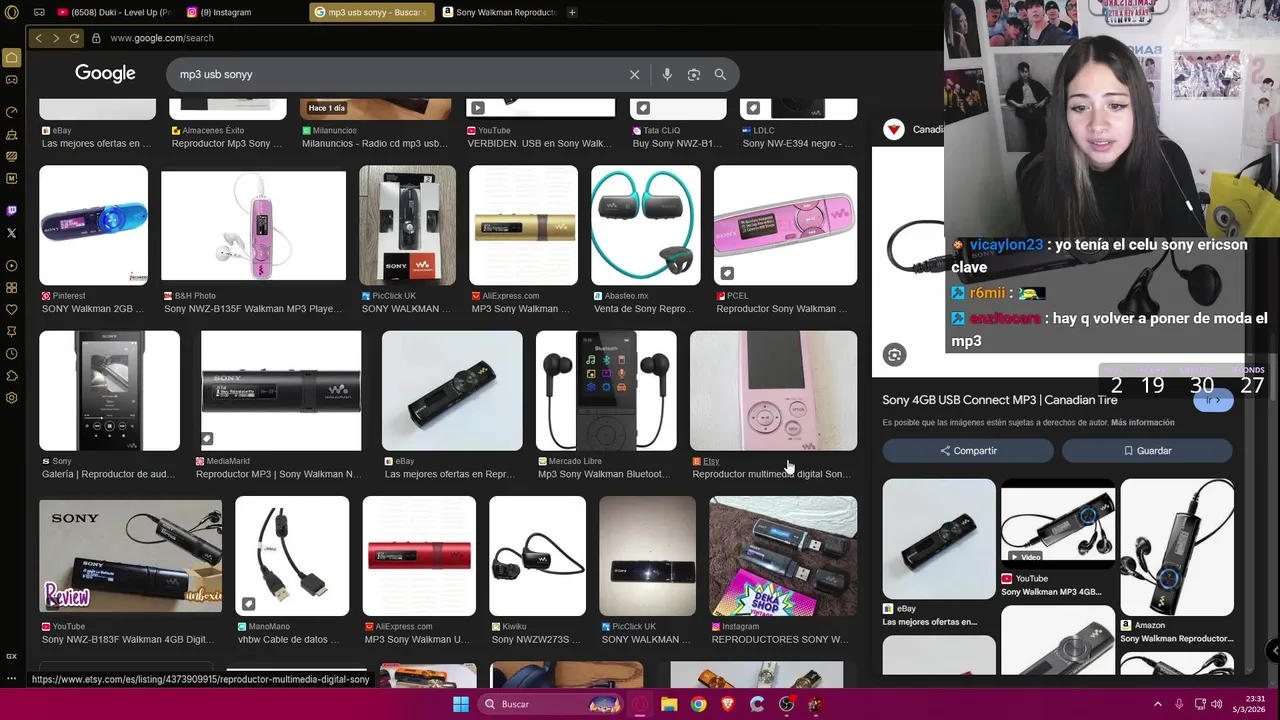
Task: Reload the page with the refresh icon
Action: coord(75,38)
